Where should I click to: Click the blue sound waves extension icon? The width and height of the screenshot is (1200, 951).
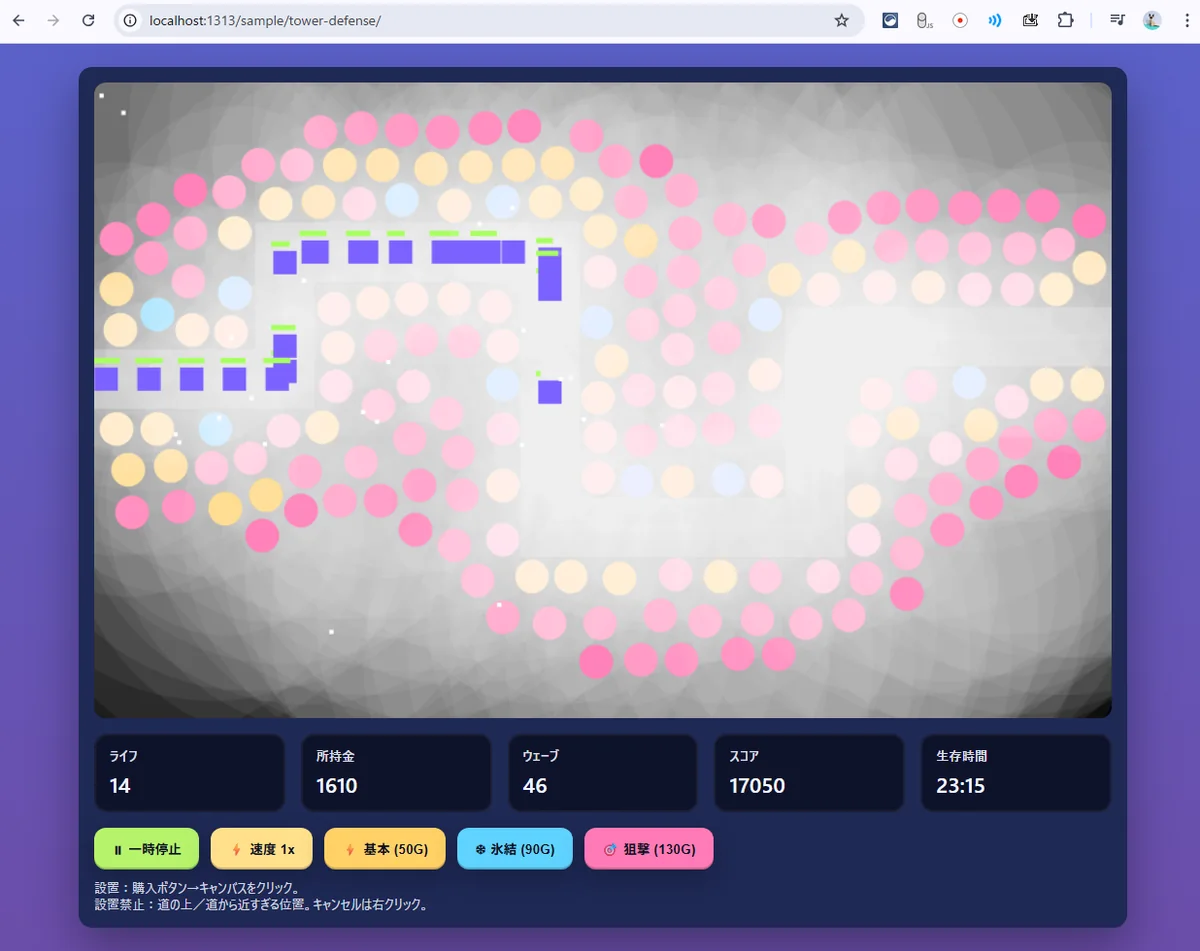tap(994, 20)
